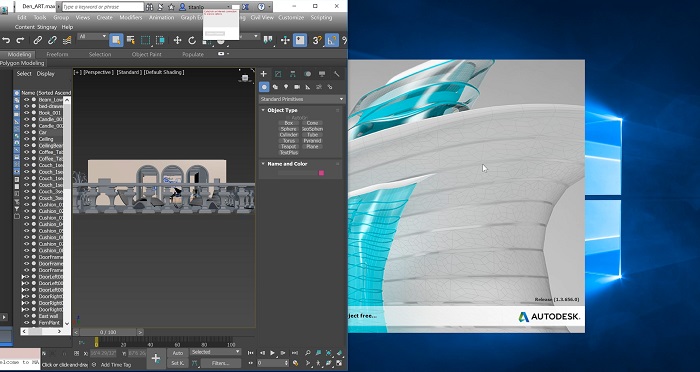Open the All selection filter dropdown
The height and width of the screenshot is (372, 700).
coord(92,37)
